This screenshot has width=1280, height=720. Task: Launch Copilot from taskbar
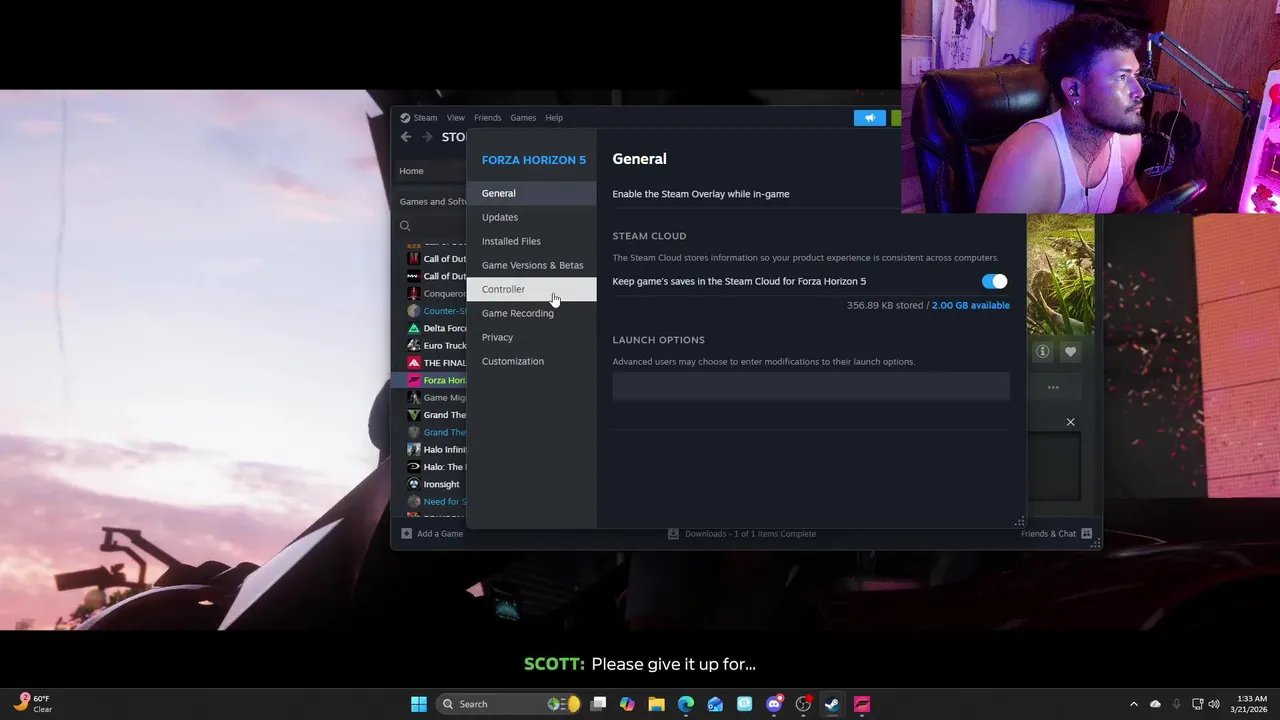pyautogui.click(x=627, y=704)
